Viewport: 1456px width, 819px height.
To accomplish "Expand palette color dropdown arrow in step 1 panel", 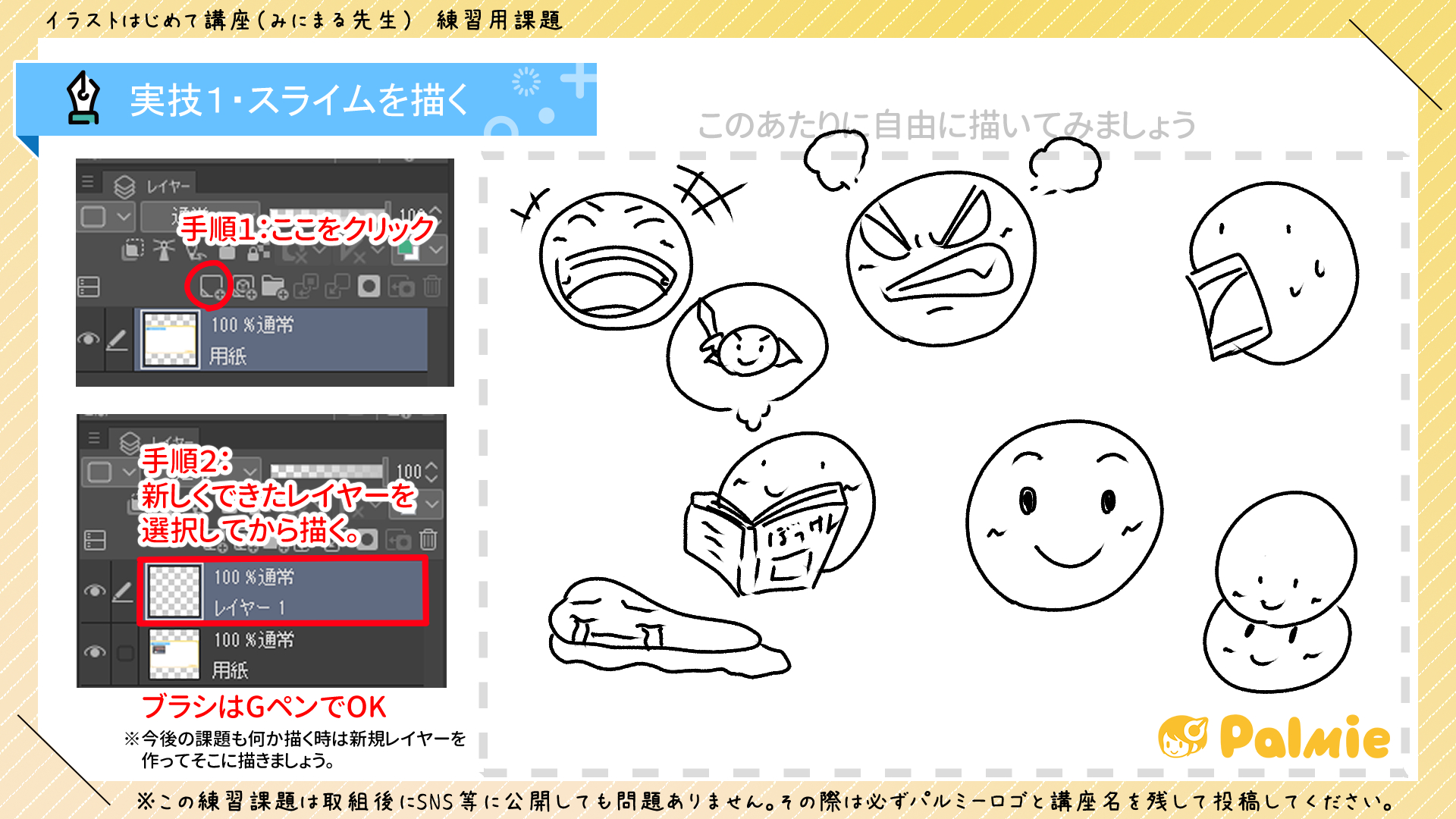I will click(x=437, y=249).
